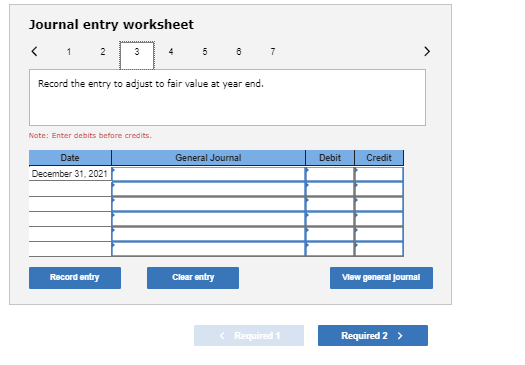This screenshot has height=365, width=525.
Task: Click the 'Enter debits before credits' note
Action: [90, 136]
